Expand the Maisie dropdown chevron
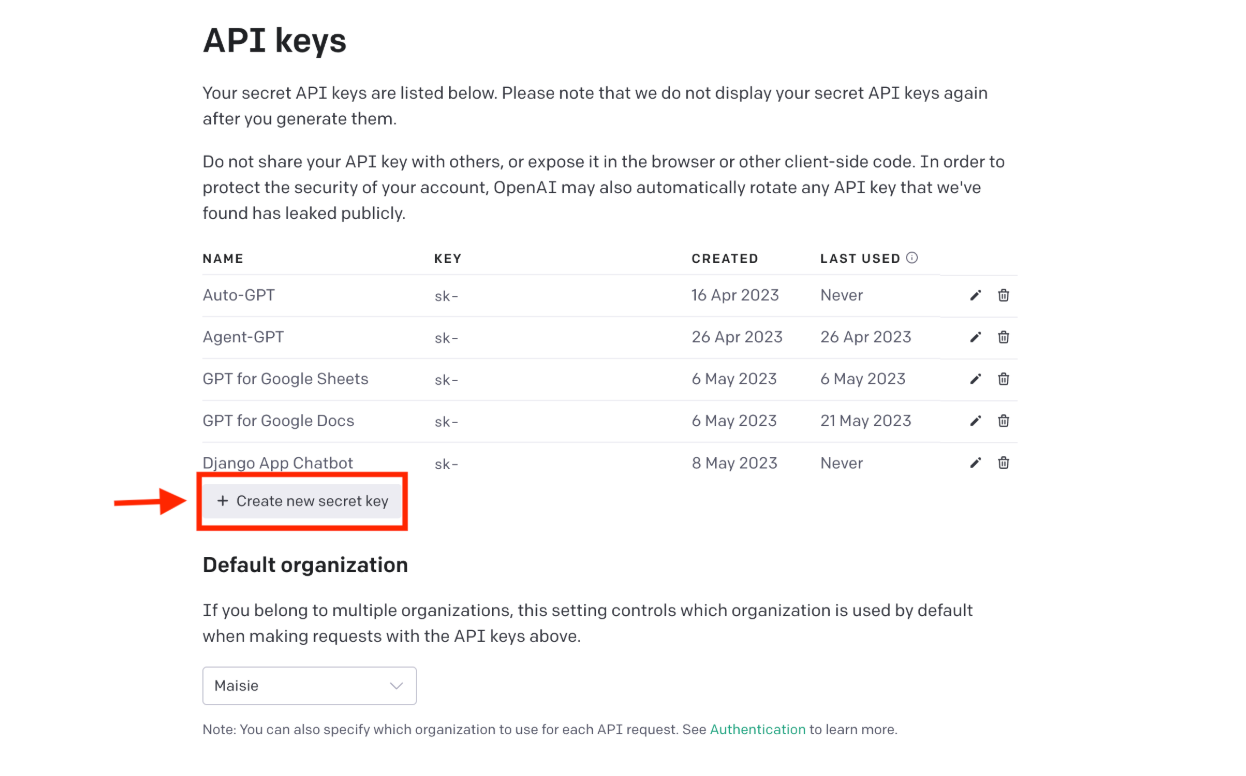The width and height of the screenshot is (1246, 776). pyautogui.click(x=396, y=686)
